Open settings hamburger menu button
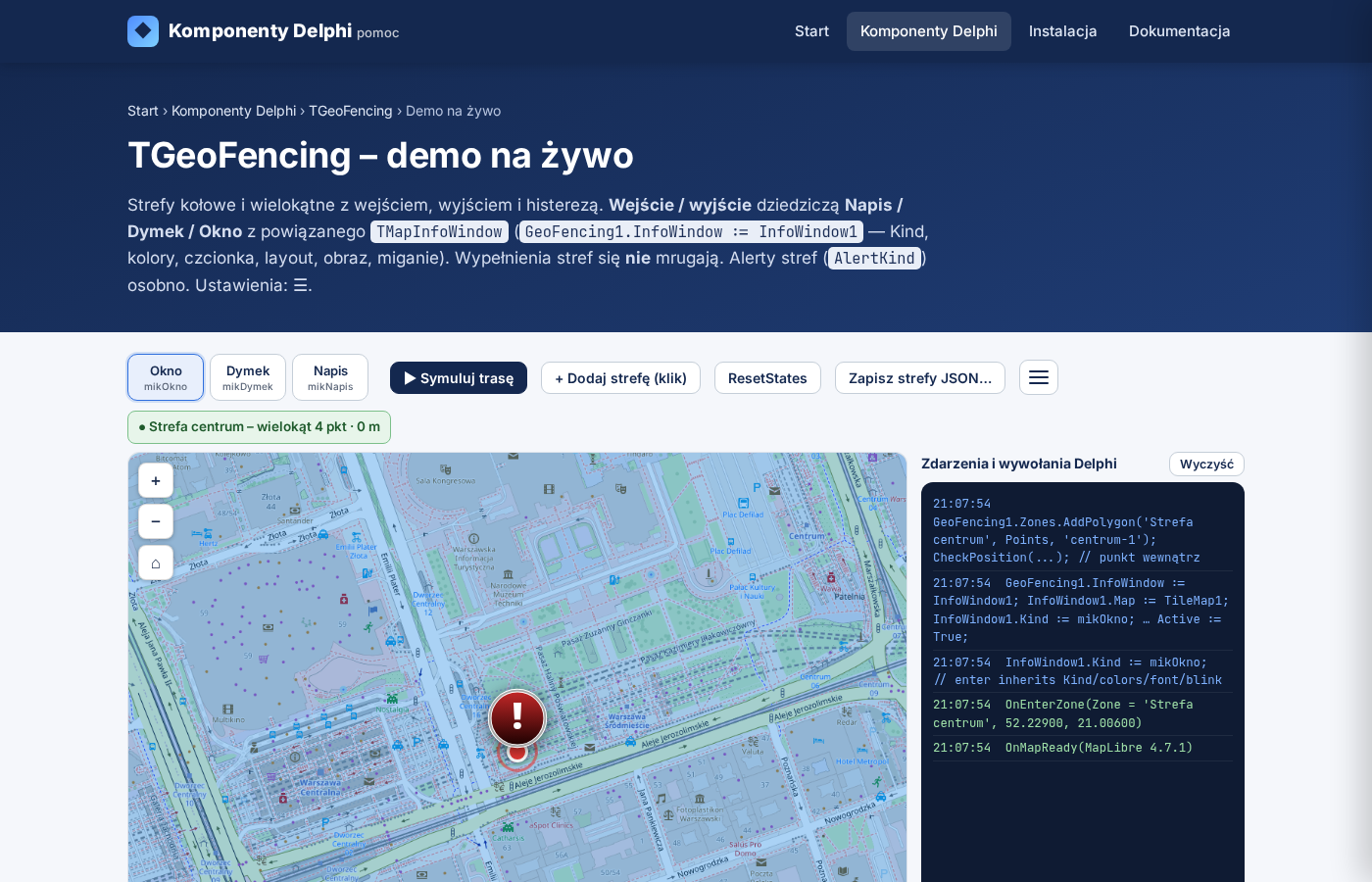Viewport: 1372px width, 882px height. click(1039, 377)
